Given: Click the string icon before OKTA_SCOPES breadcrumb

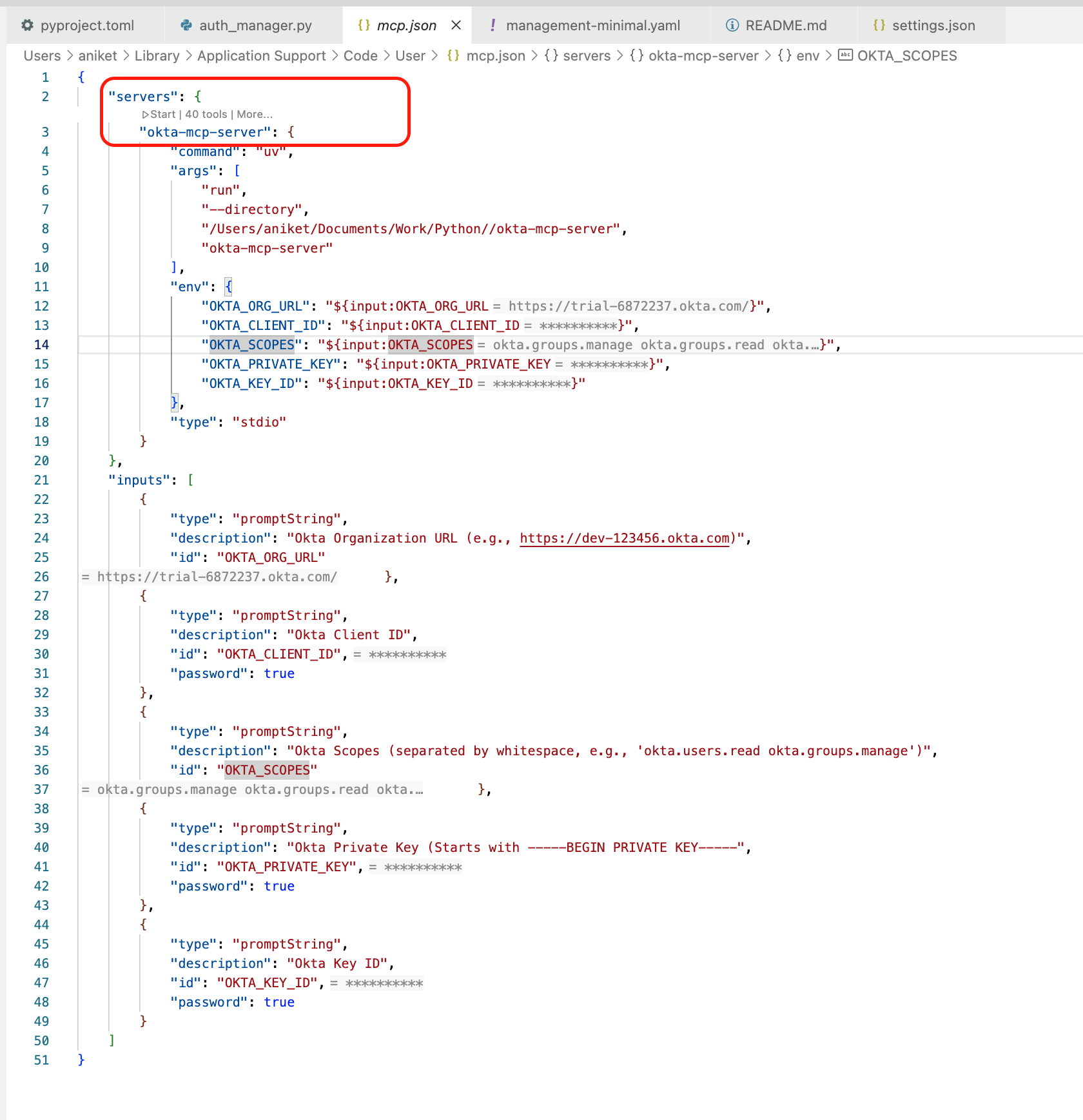Looking at the screenshot, I should pos(844,55).
